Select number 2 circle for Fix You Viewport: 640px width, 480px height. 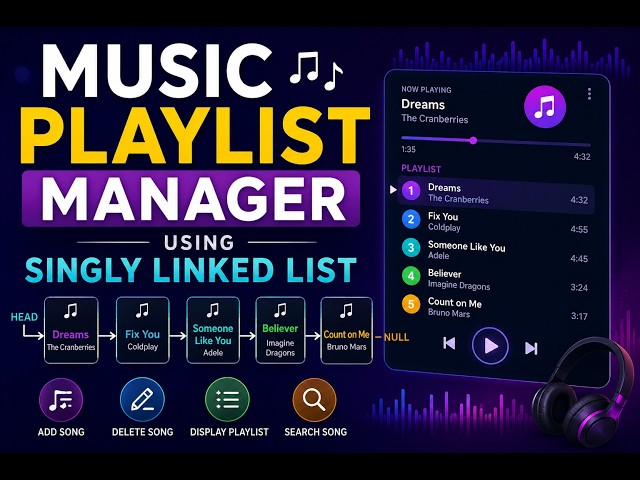pyautogui.click(x=411, y=220)
